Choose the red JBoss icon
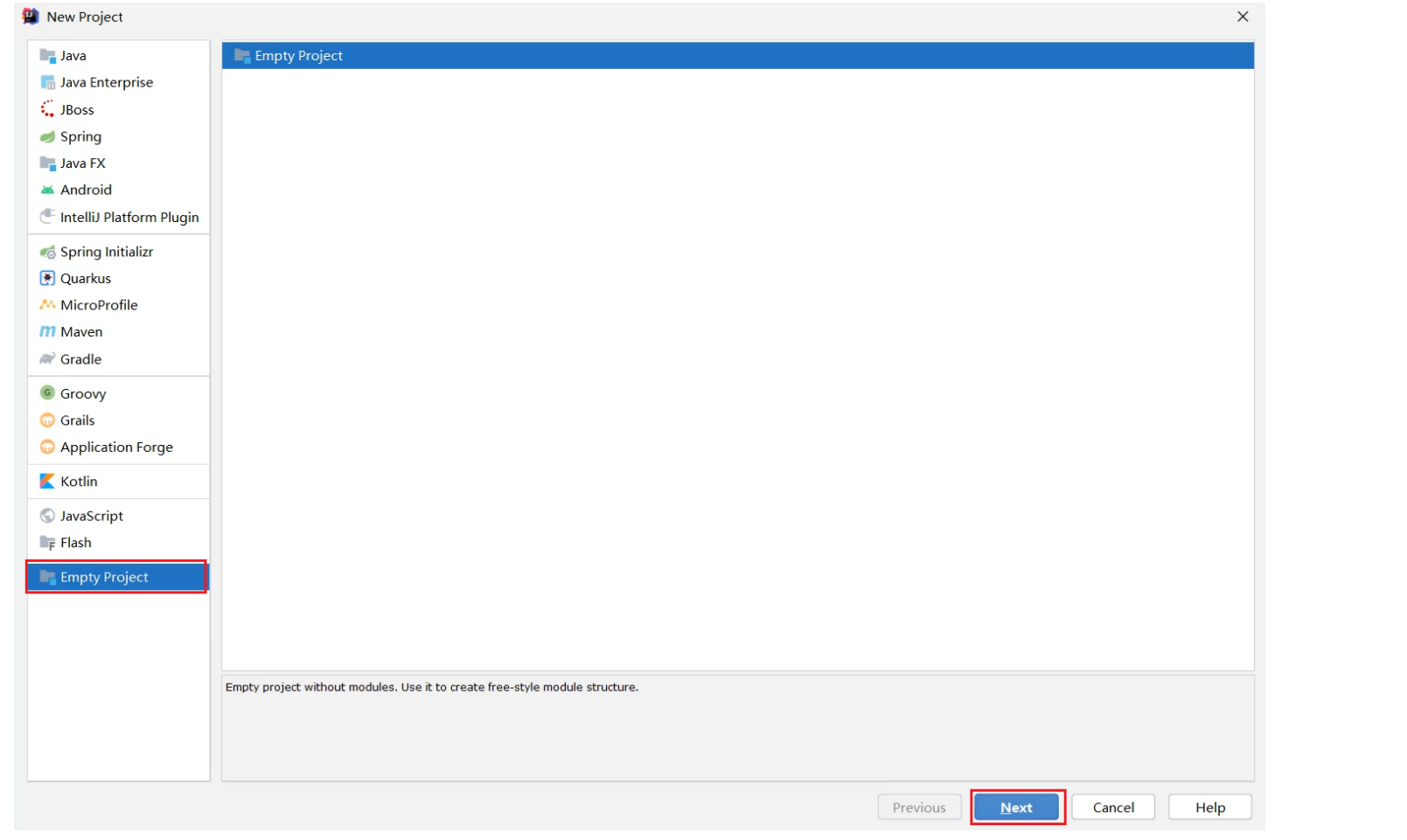Screen dimensions: 1407x840 pyautogui.click(x=47, y=109)
